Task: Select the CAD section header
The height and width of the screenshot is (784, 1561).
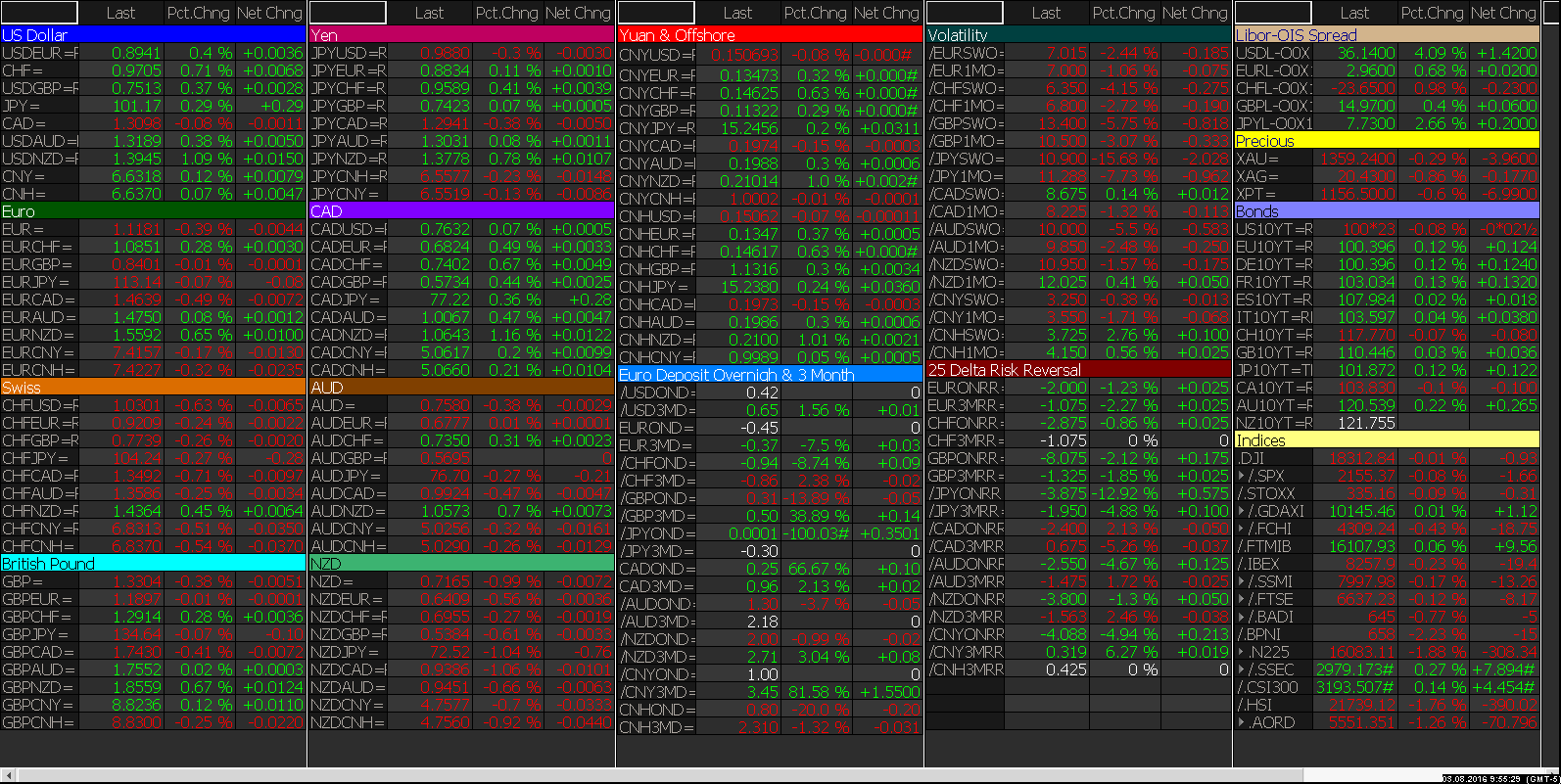Action: [461, 210]
